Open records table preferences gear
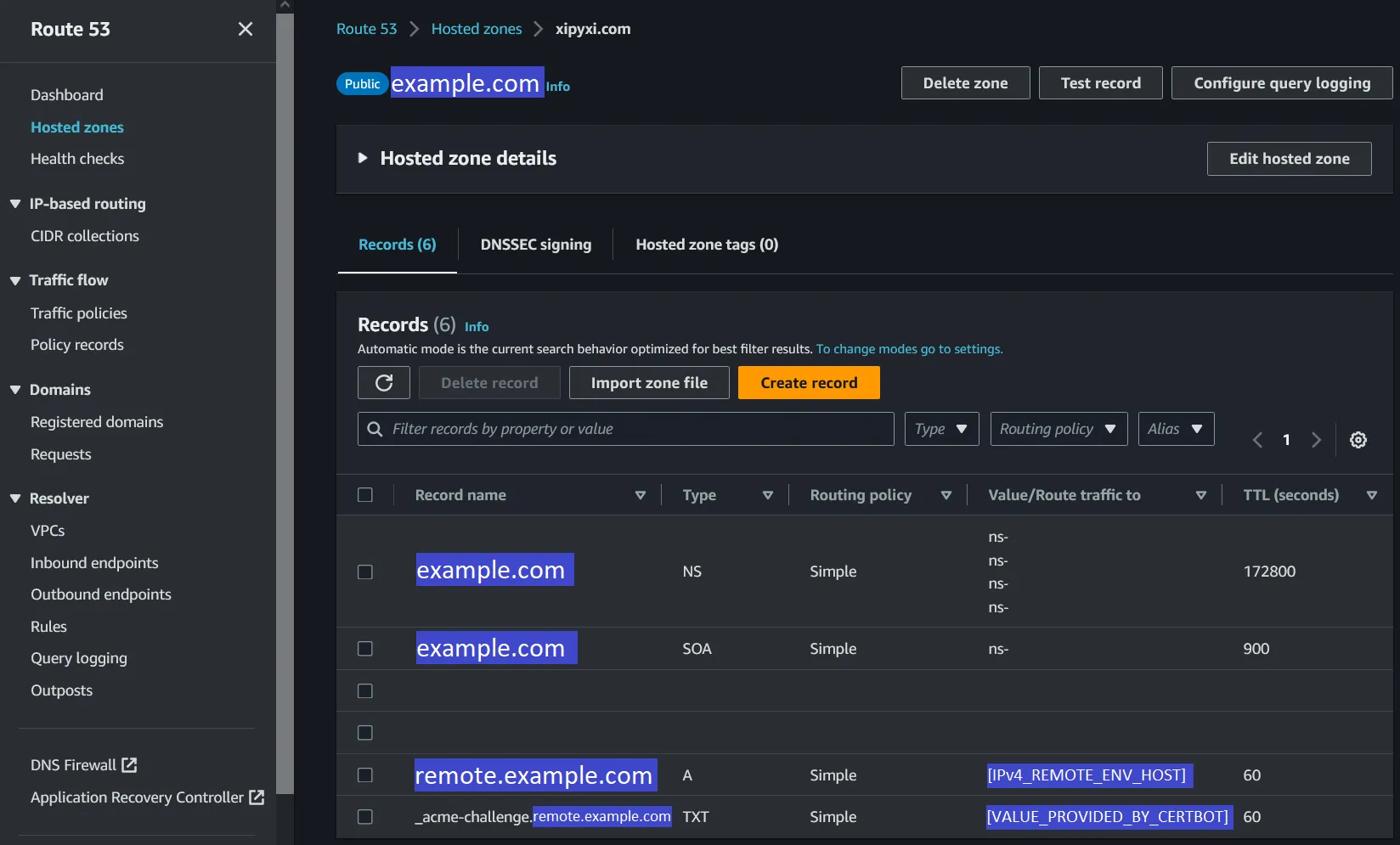 point(1358,440)
